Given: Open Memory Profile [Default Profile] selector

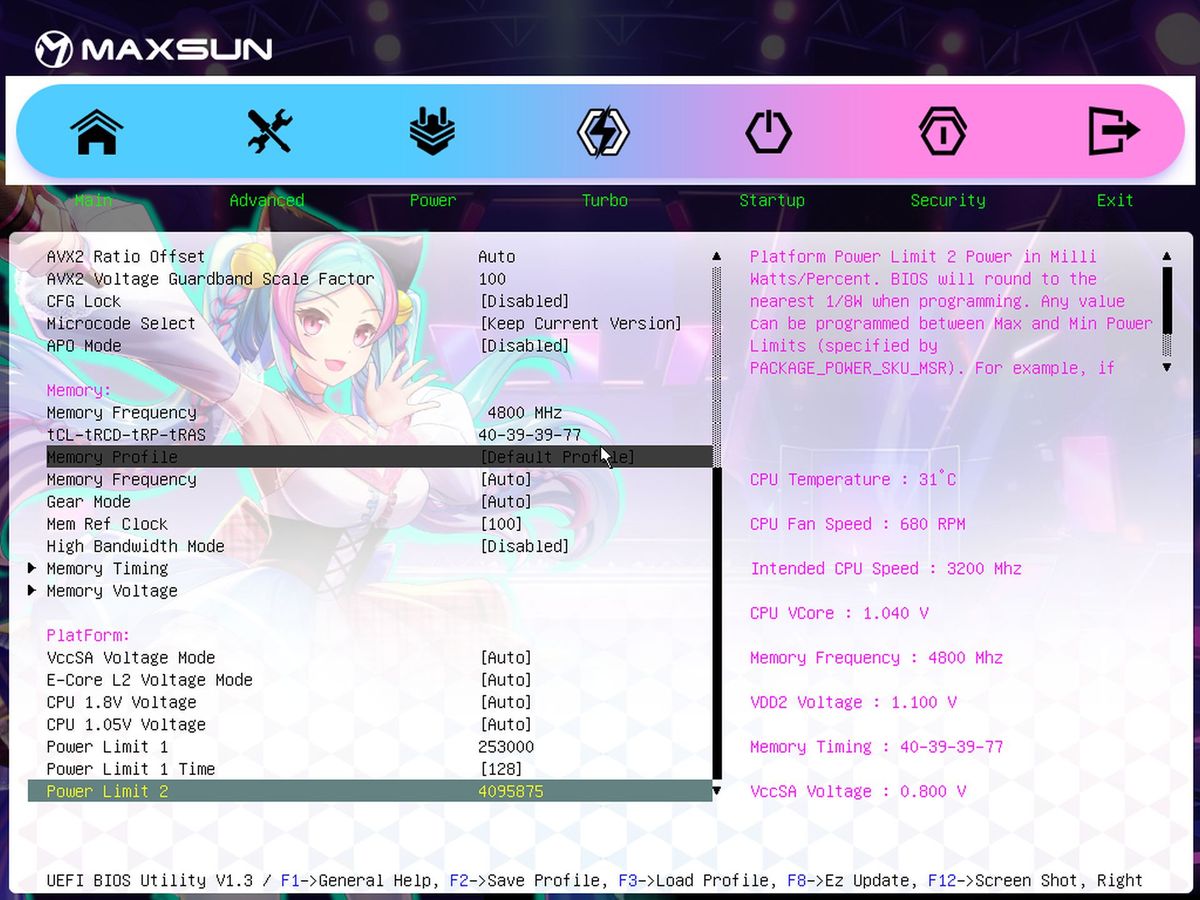Looking at the screenshot, I should (x=557, y=457).
